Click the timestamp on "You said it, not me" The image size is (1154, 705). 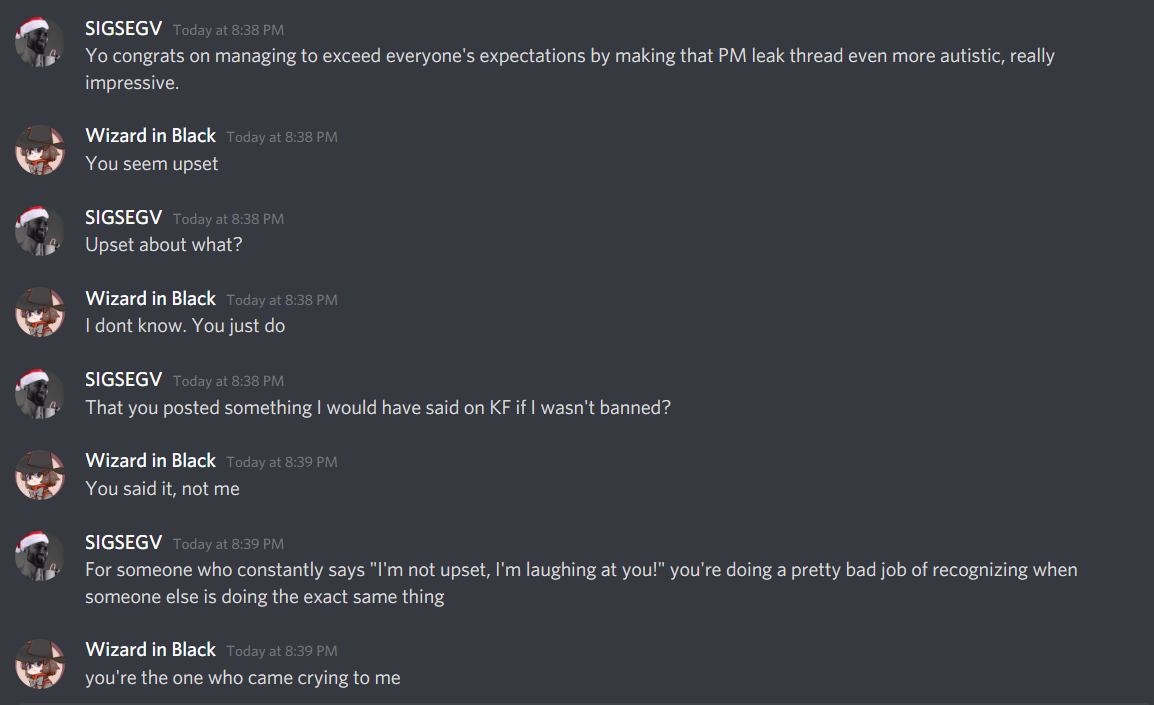282,462
